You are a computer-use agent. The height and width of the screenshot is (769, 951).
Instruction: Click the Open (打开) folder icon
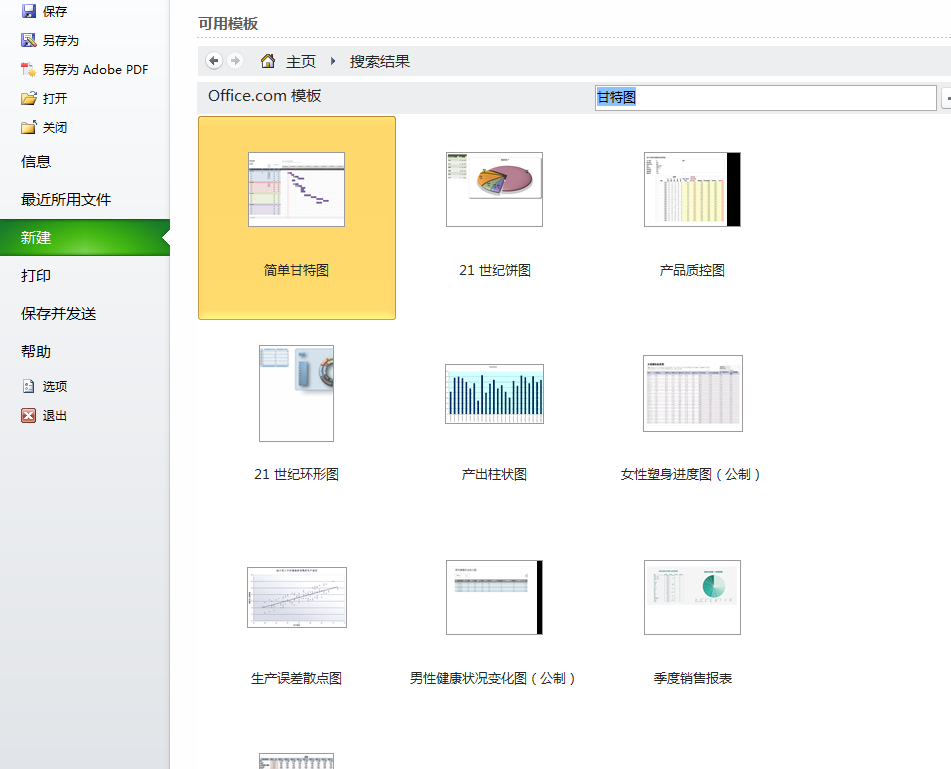(28, 99)
